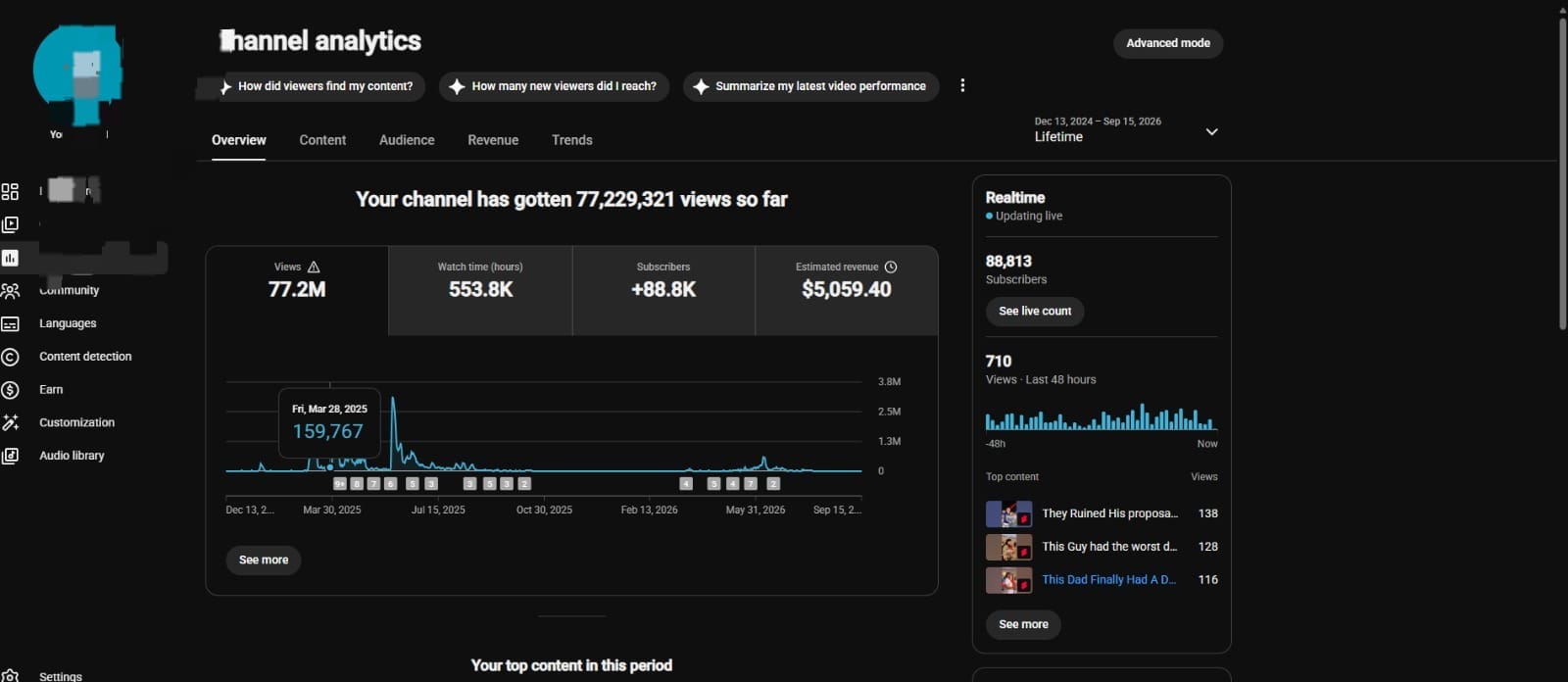
Task: Select the Watch time (hours) metric card
Action: coord(480,291)
